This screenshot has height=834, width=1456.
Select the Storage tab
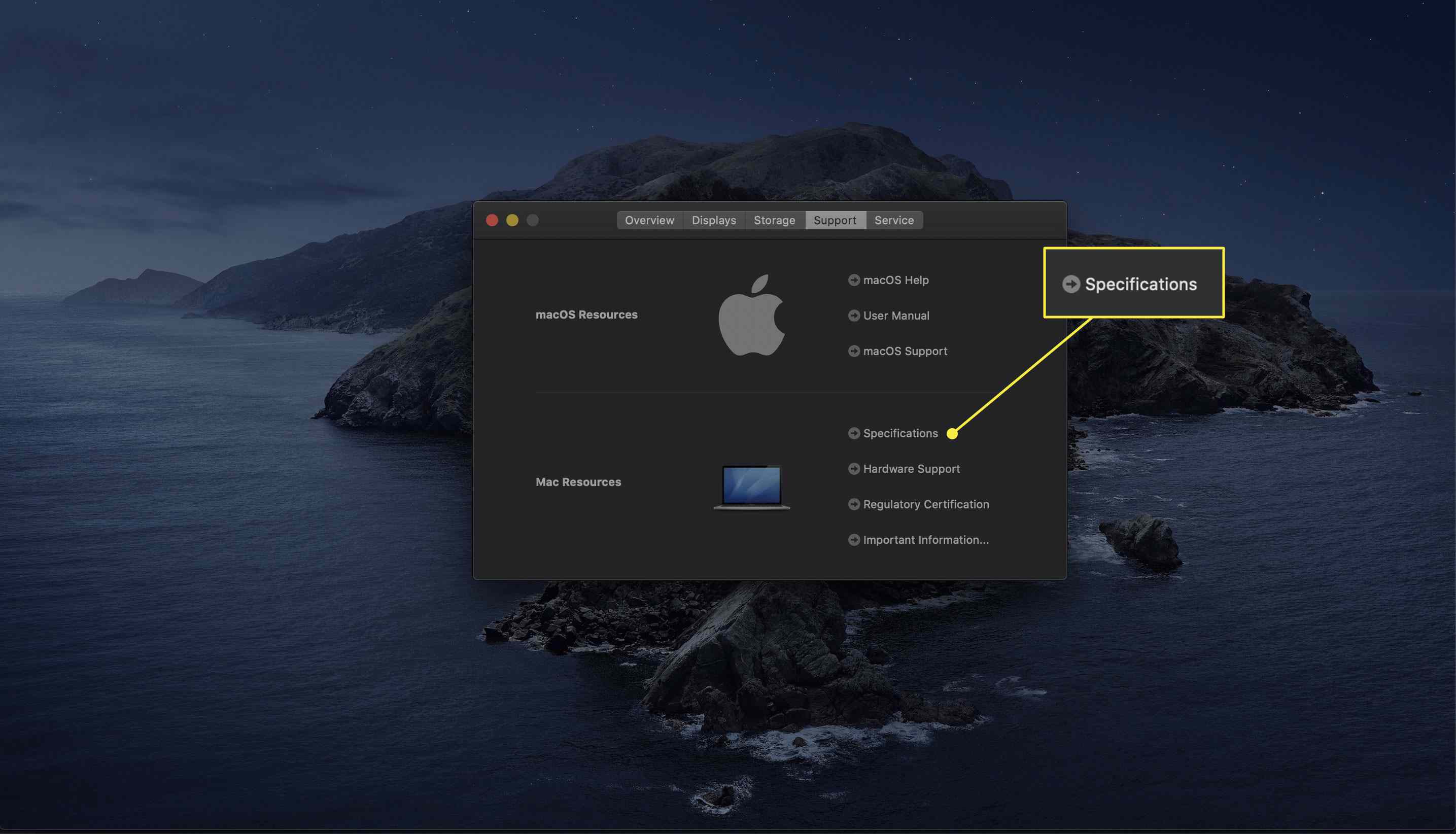tap(774, 220)
